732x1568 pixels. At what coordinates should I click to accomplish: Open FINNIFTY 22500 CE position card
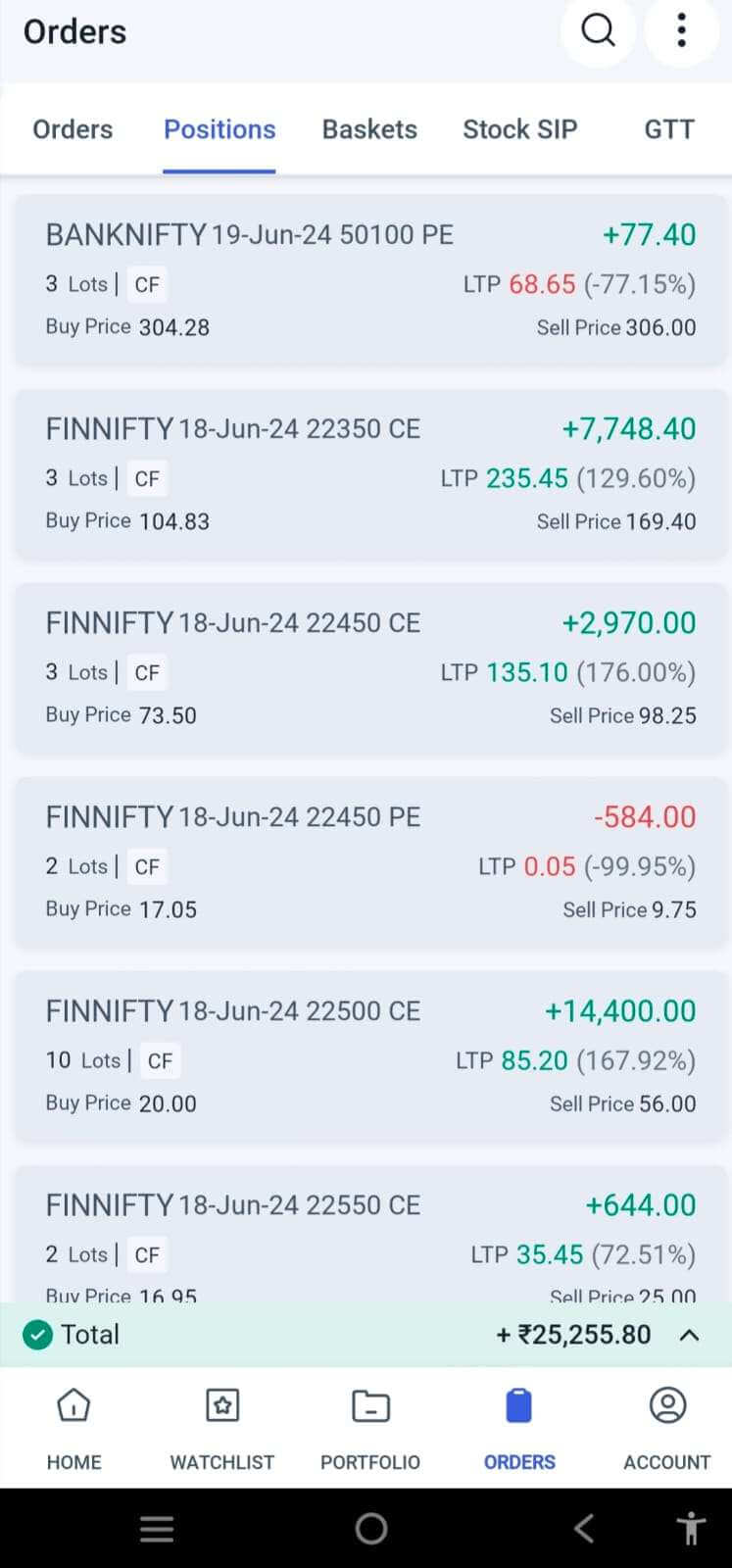(x=369, y=1056)
